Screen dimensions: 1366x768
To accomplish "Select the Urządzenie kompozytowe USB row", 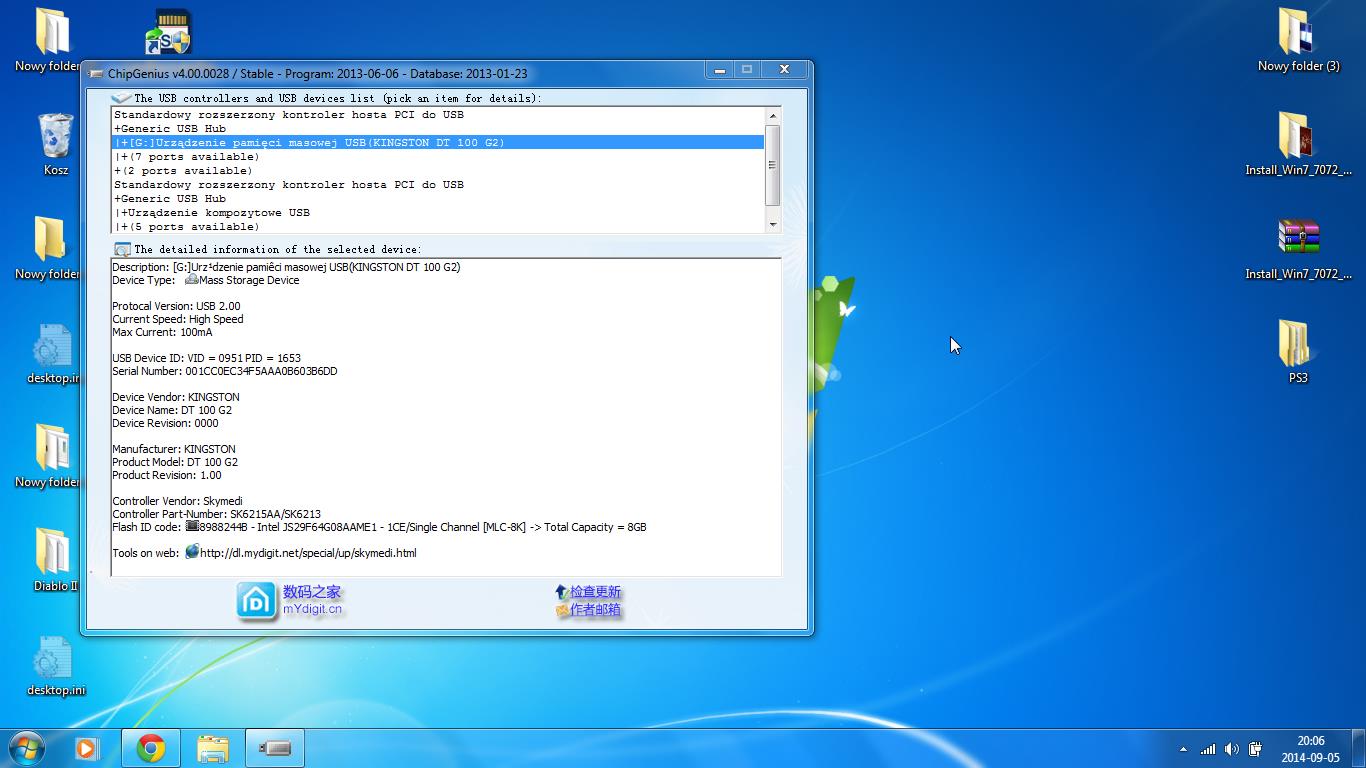I will 438,213.
